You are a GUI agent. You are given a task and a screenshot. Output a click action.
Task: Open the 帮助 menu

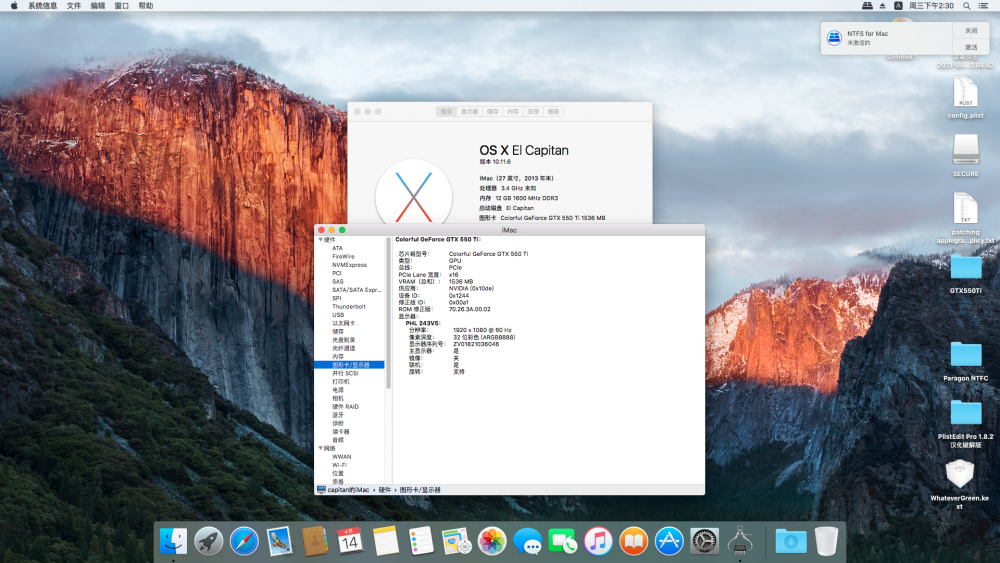[146, 6]
